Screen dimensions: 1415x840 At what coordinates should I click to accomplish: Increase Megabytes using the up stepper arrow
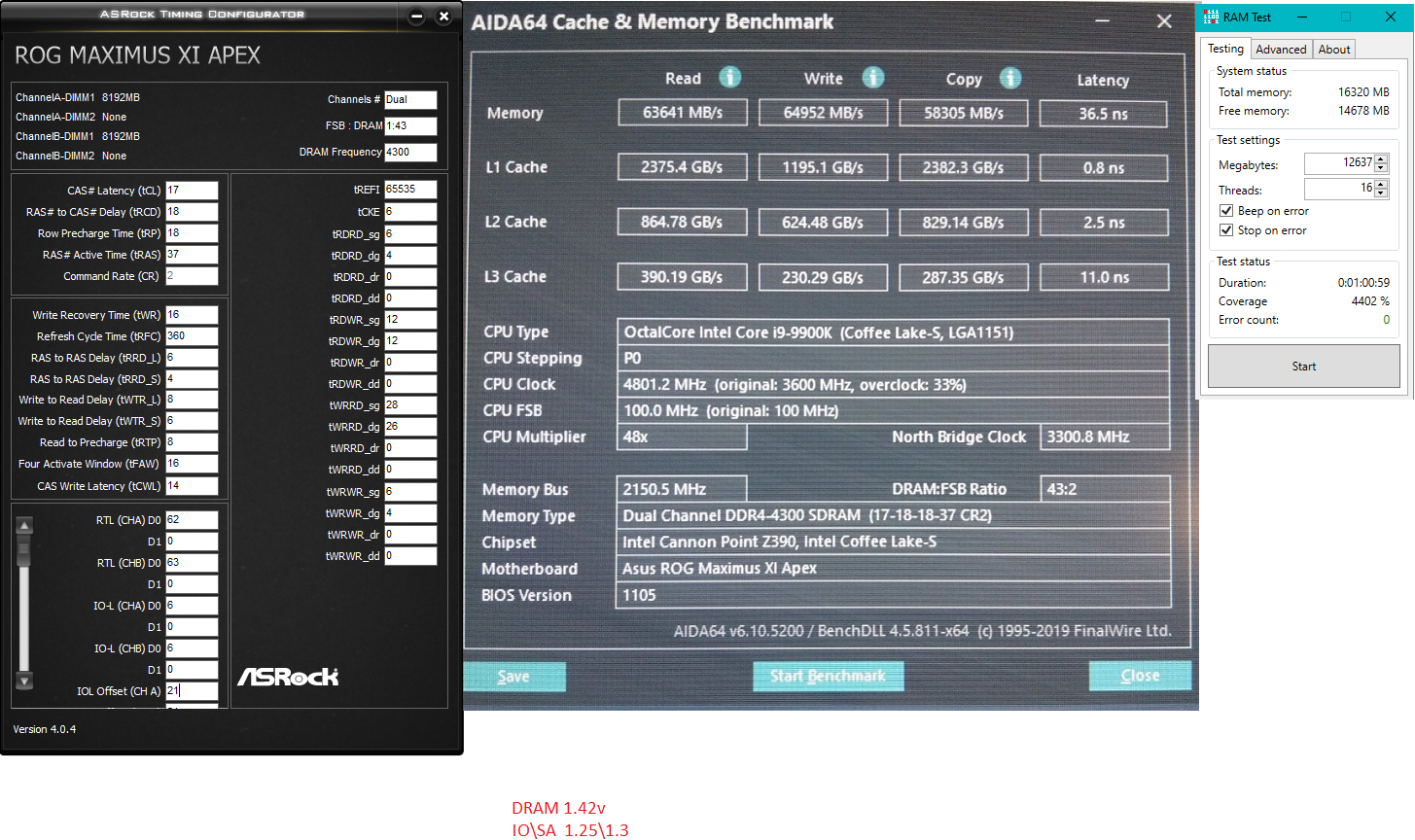1381,158
